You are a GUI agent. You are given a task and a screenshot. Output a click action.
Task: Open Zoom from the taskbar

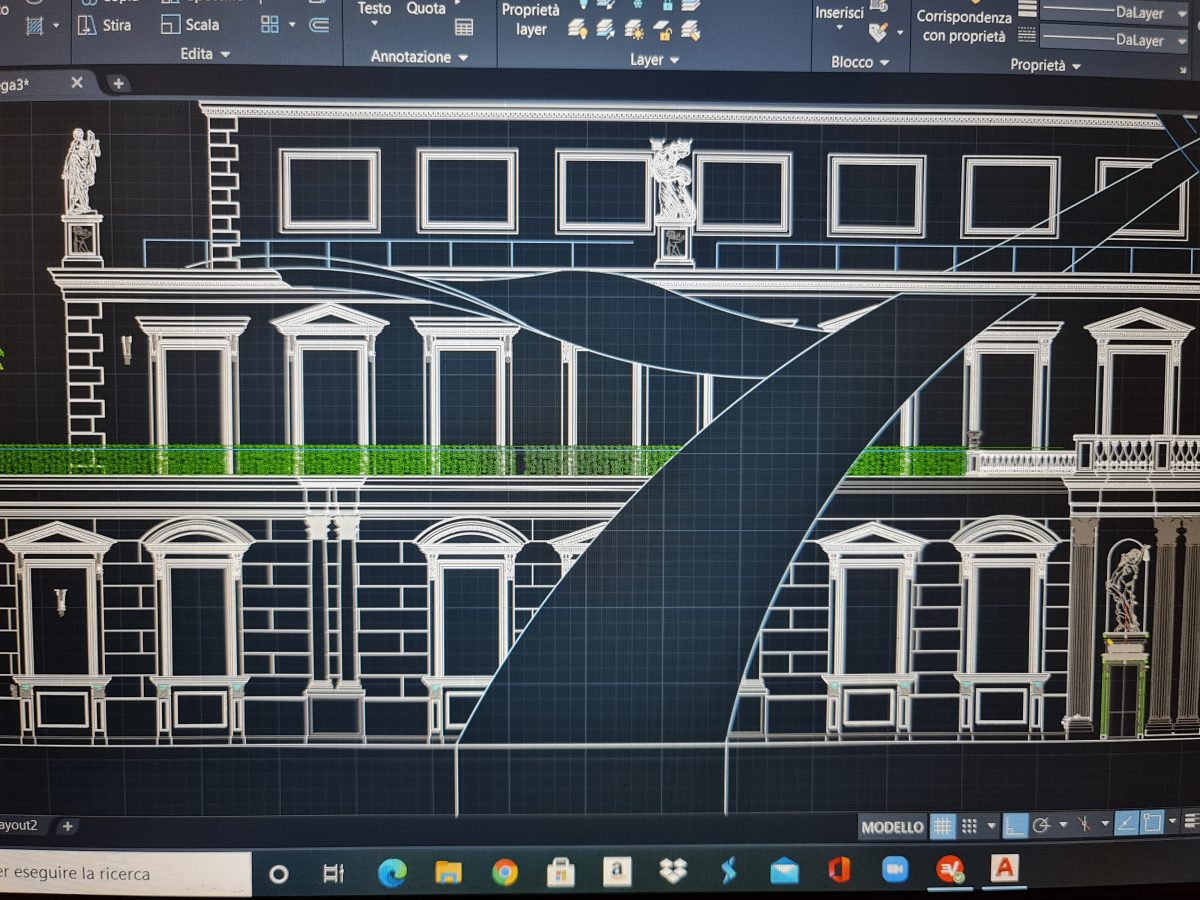[x=894, y=870]
